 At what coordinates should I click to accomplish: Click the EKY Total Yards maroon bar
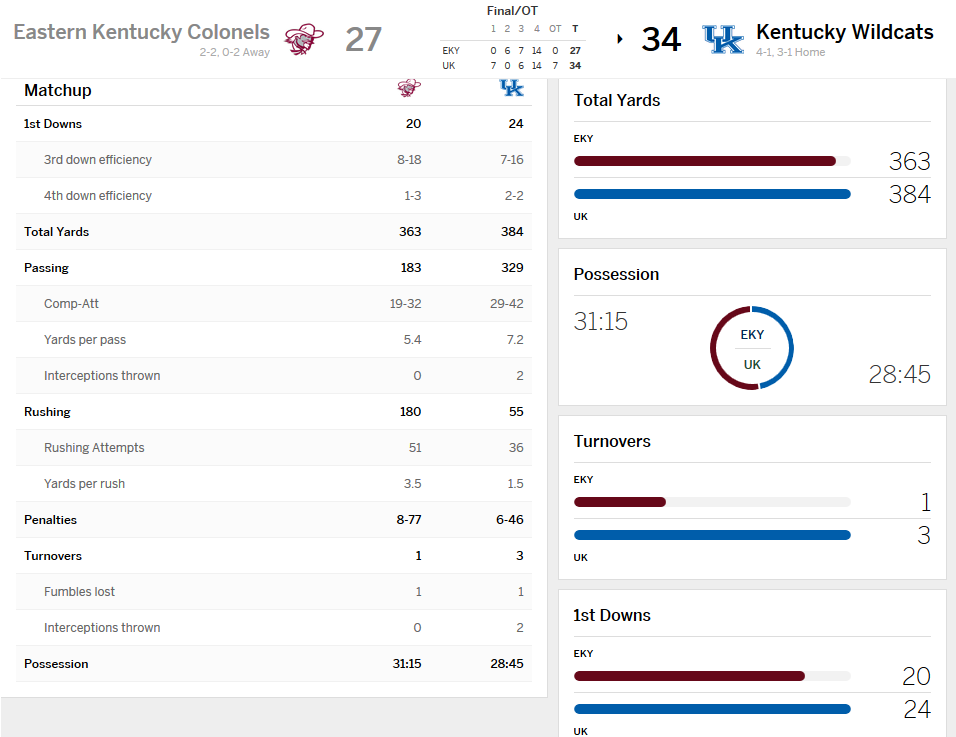pos(704,160)
